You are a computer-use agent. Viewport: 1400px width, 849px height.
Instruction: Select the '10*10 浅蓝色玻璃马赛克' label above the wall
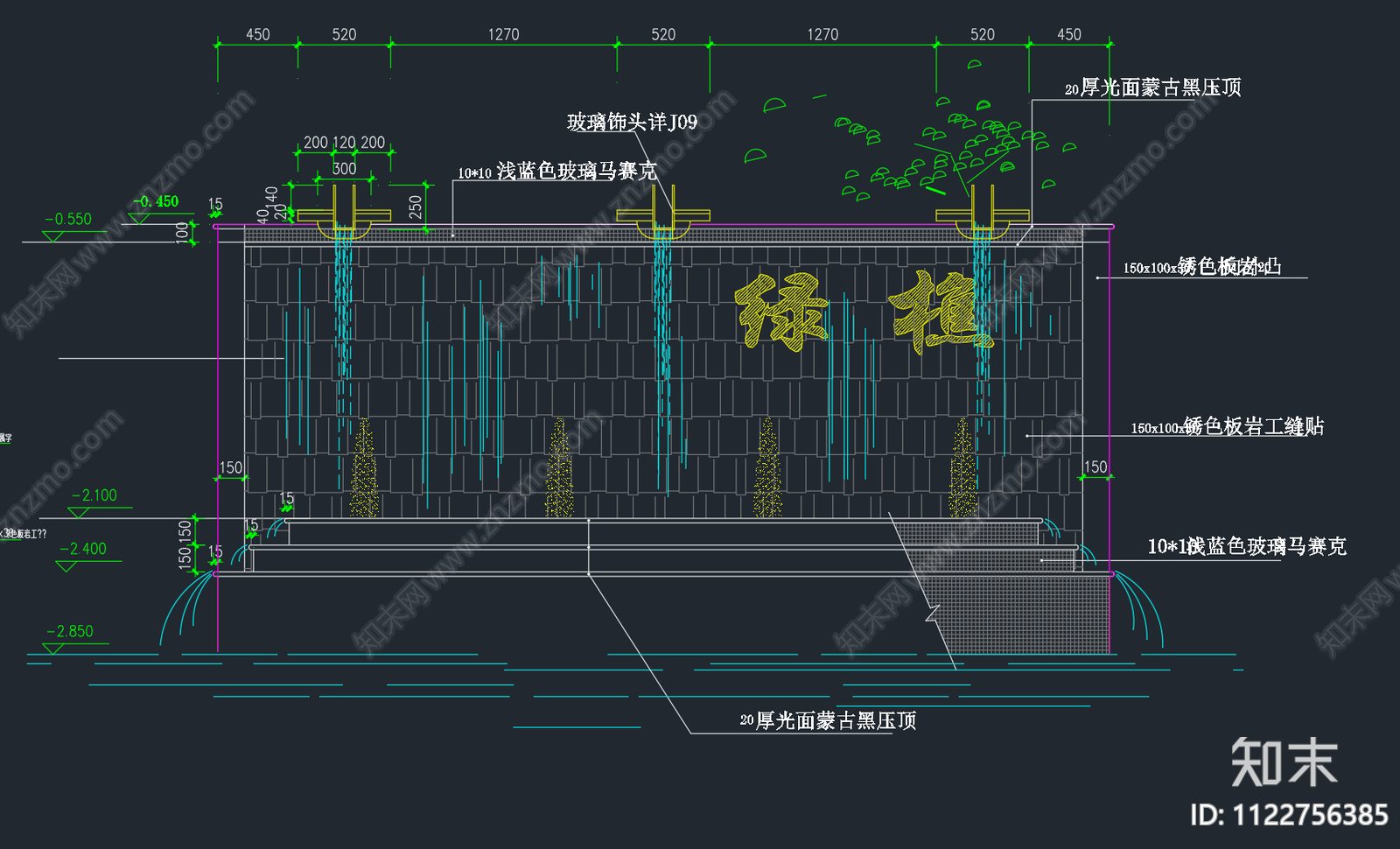[x=557, y=171]
